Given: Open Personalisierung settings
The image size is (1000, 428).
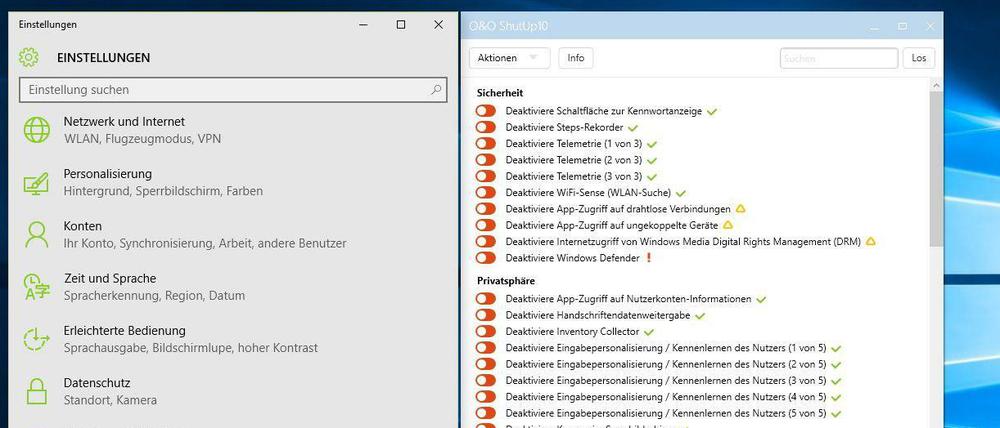Looking at the screenshot, I should click(233, 182).
